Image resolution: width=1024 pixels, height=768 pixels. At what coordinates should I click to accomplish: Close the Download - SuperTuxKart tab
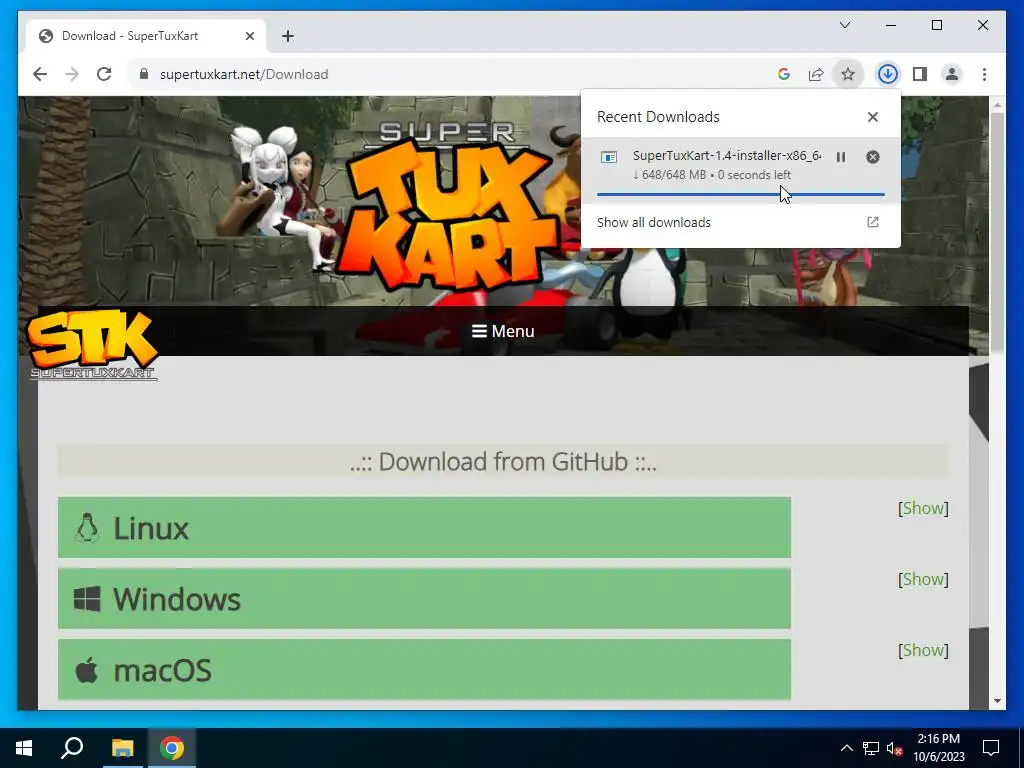pos(249,36)
